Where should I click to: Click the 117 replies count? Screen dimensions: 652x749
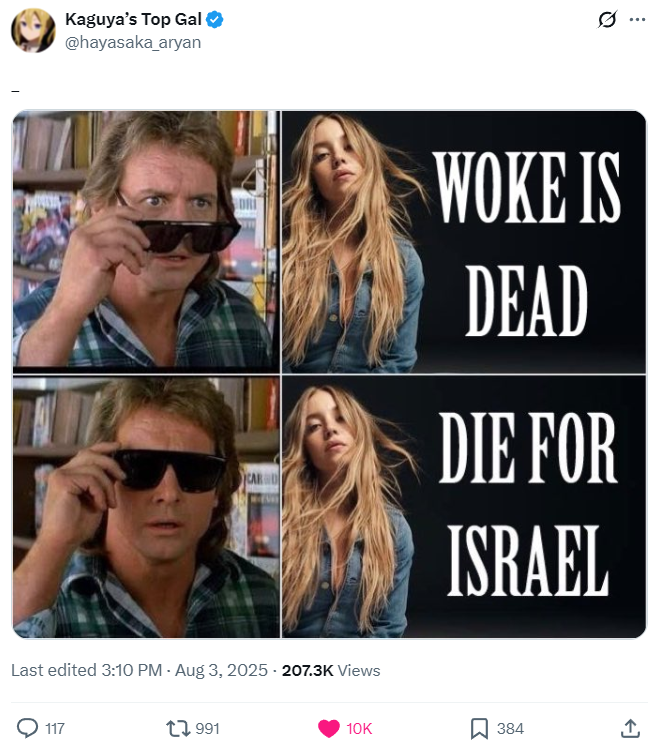(55, 728)
